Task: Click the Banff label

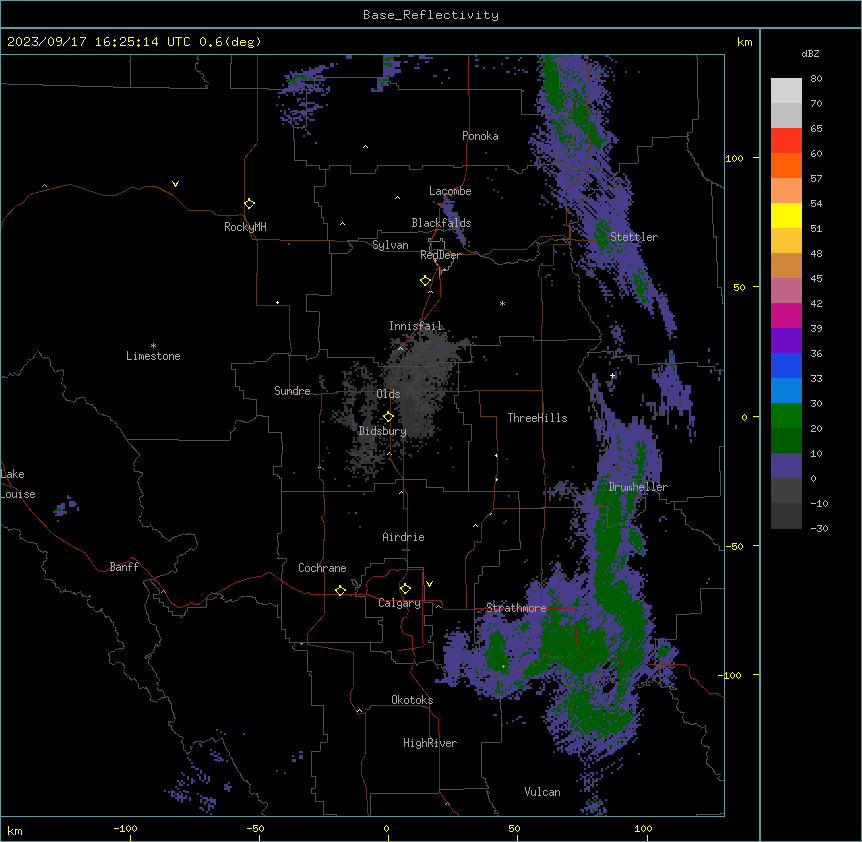Action: coord(124,567)
